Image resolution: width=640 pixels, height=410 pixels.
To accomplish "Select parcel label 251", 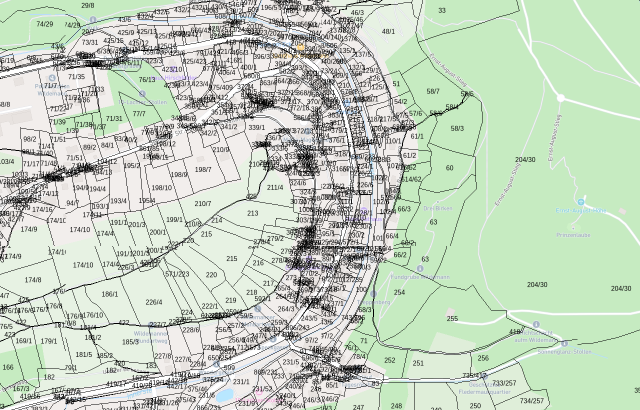I will [418, 363].
